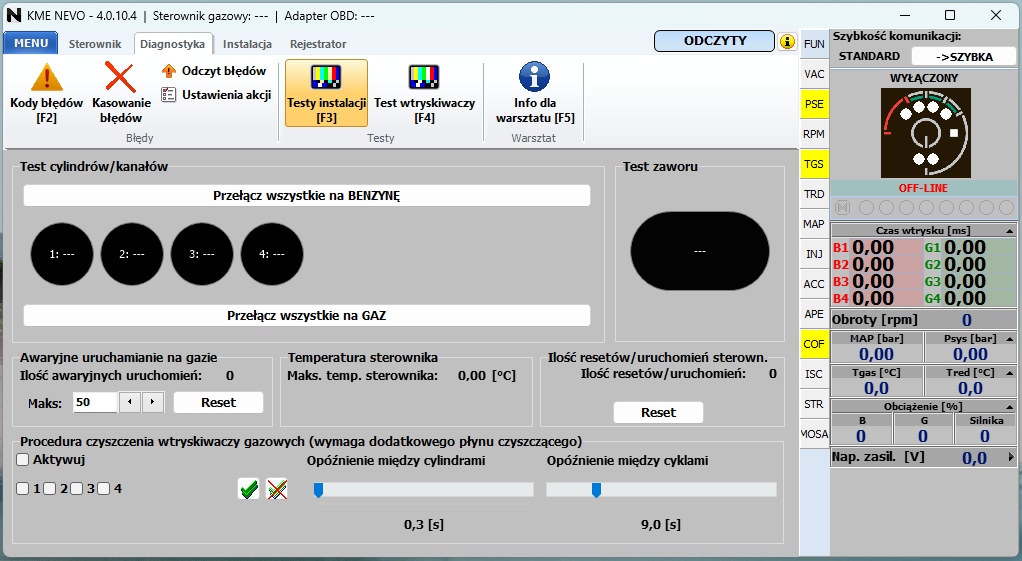Select the ISC sidebar item

pos(814,374)
